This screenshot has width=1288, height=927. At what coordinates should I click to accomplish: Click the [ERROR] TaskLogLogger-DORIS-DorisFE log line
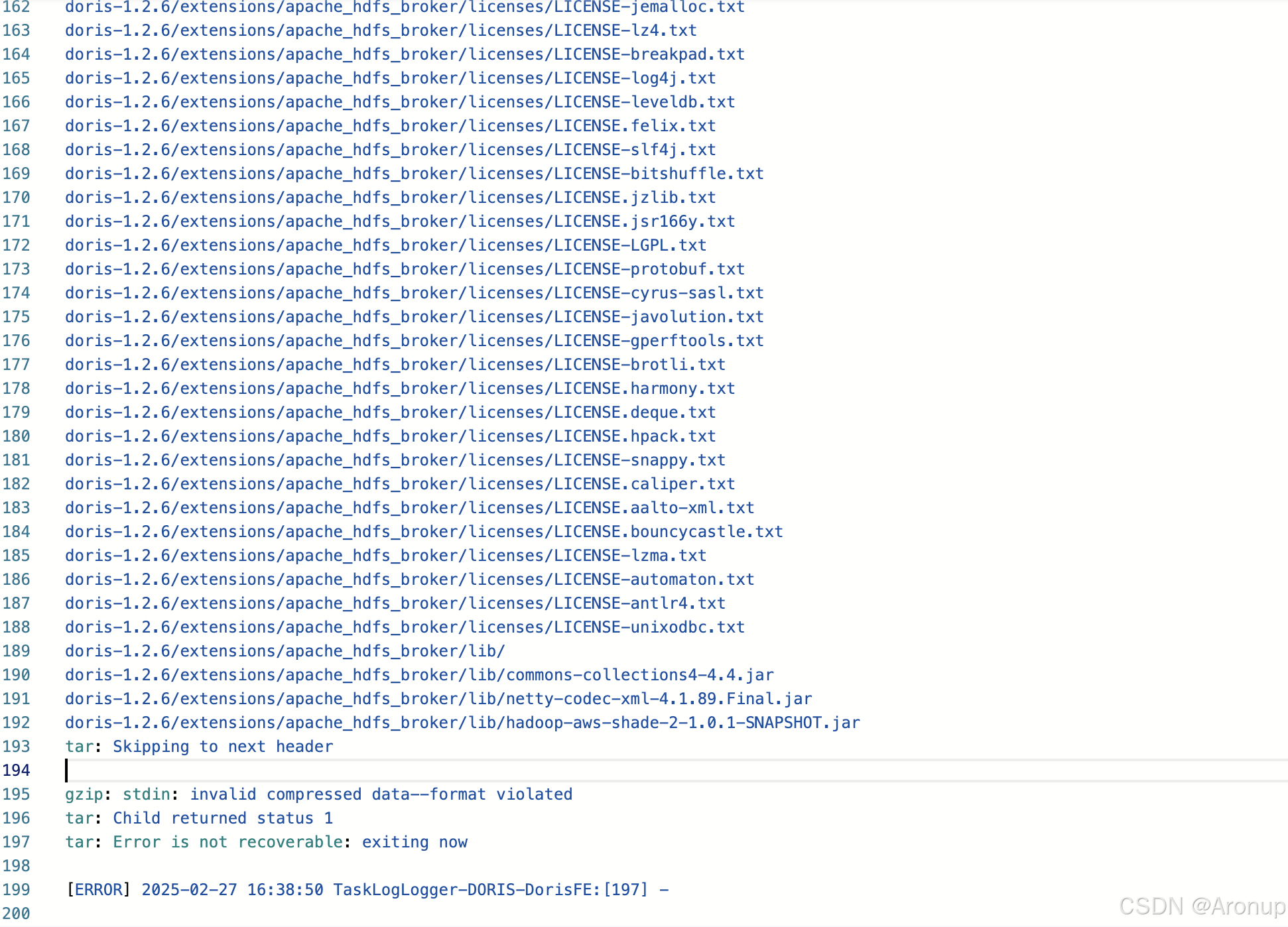[x=367, y=890]
